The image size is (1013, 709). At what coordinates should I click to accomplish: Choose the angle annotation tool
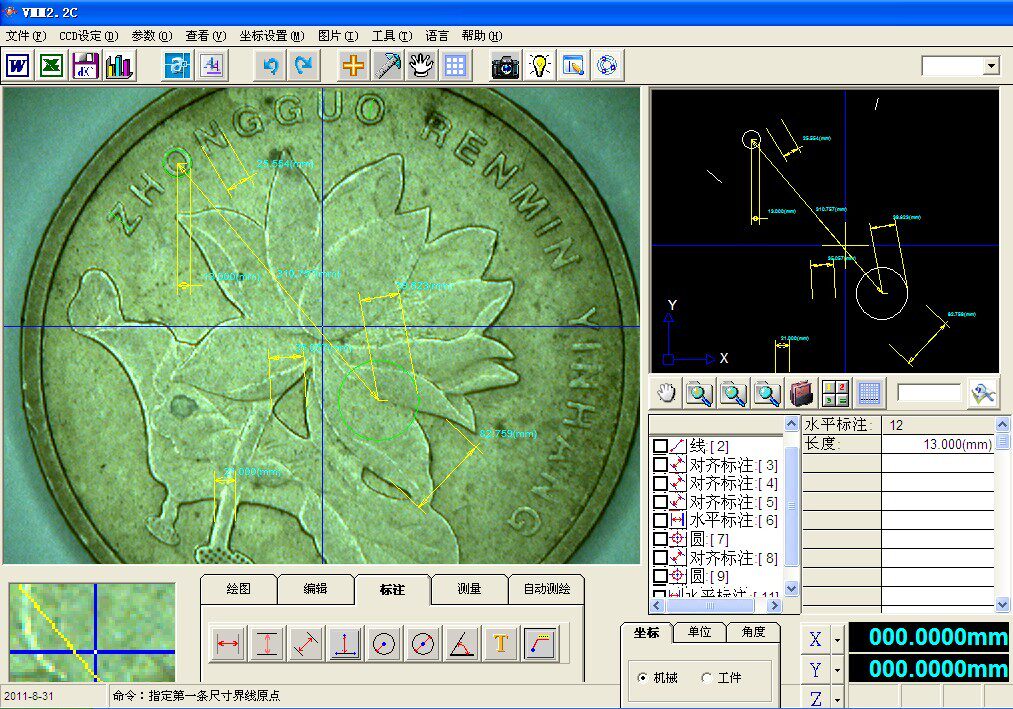click(462, 644)
